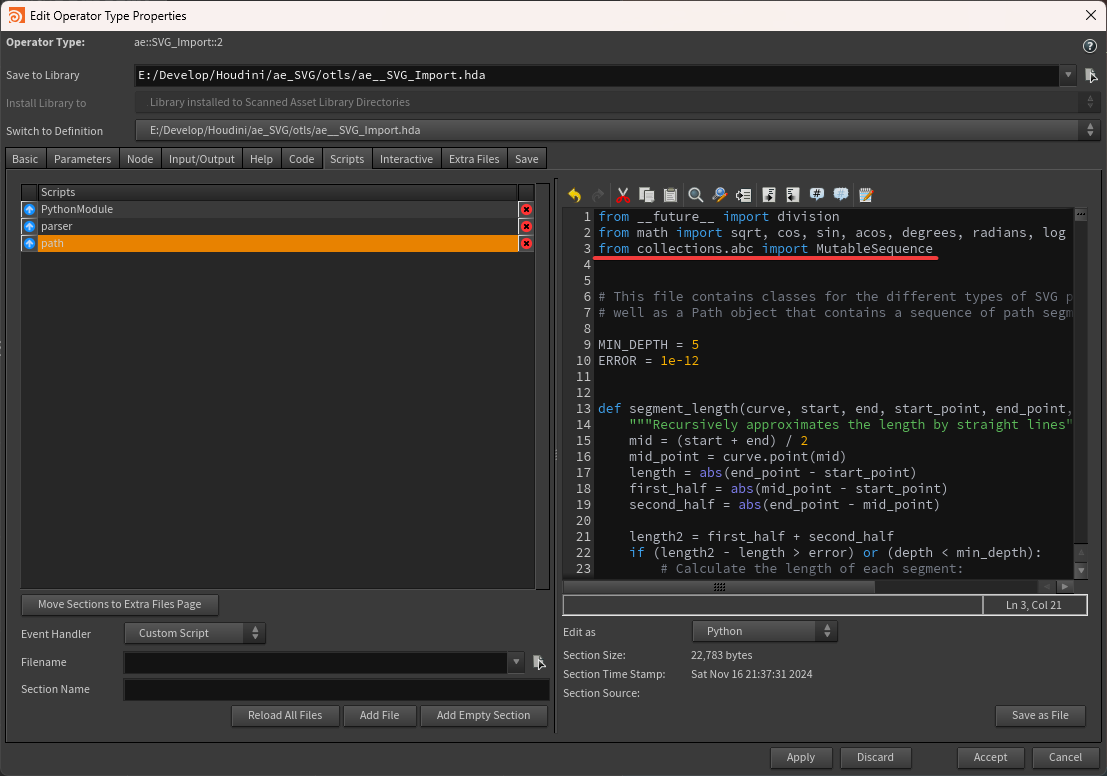Click the copy icon in editor toolbar
This screenshot has height=776, width=1107.
click(x=646, y=195)
